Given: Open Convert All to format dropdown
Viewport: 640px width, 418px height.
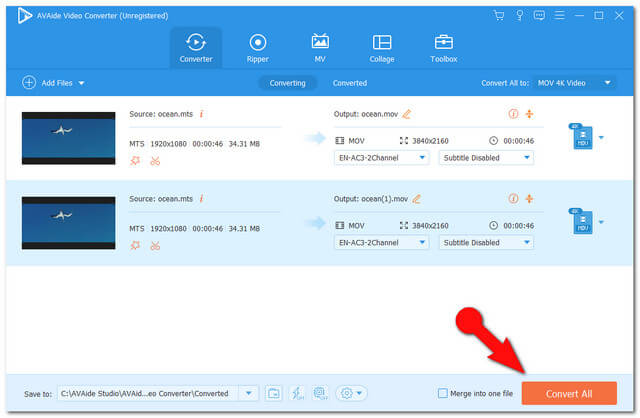Looking at the screenshot, I should (x=574, y=83).
